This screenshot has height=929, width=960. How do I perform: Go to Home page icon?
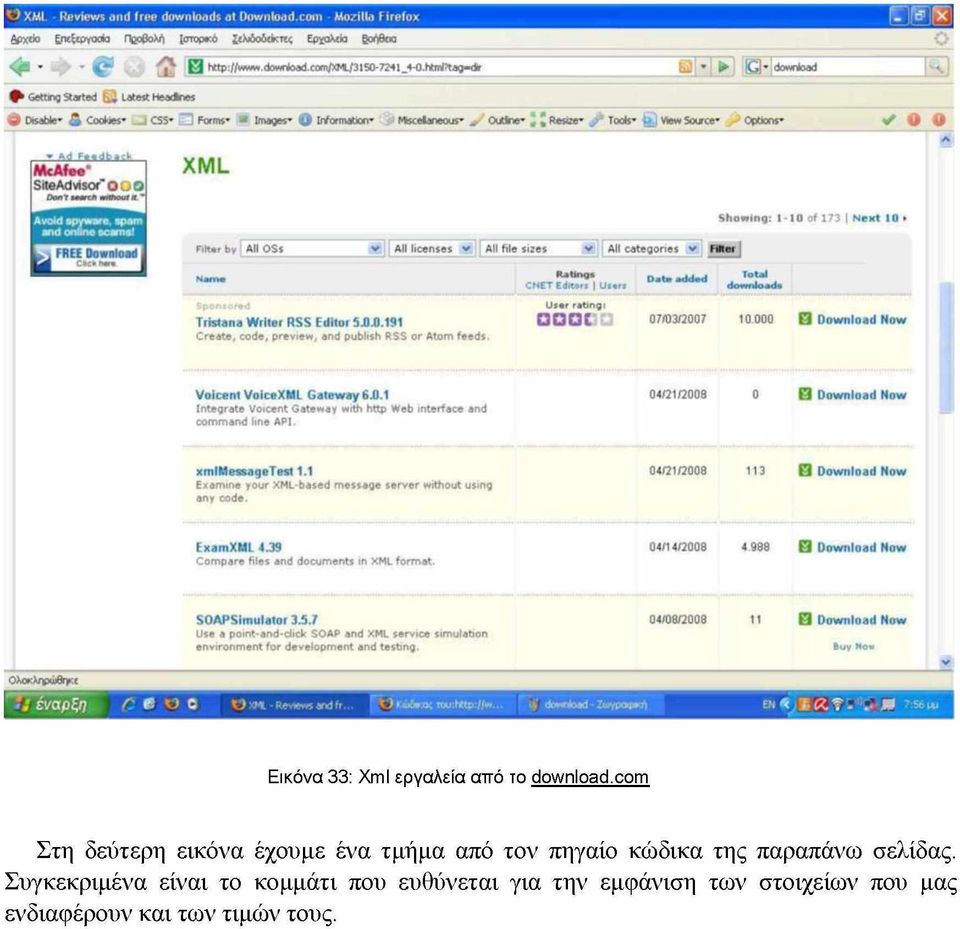pyautogui.click(x=165, y=66)
